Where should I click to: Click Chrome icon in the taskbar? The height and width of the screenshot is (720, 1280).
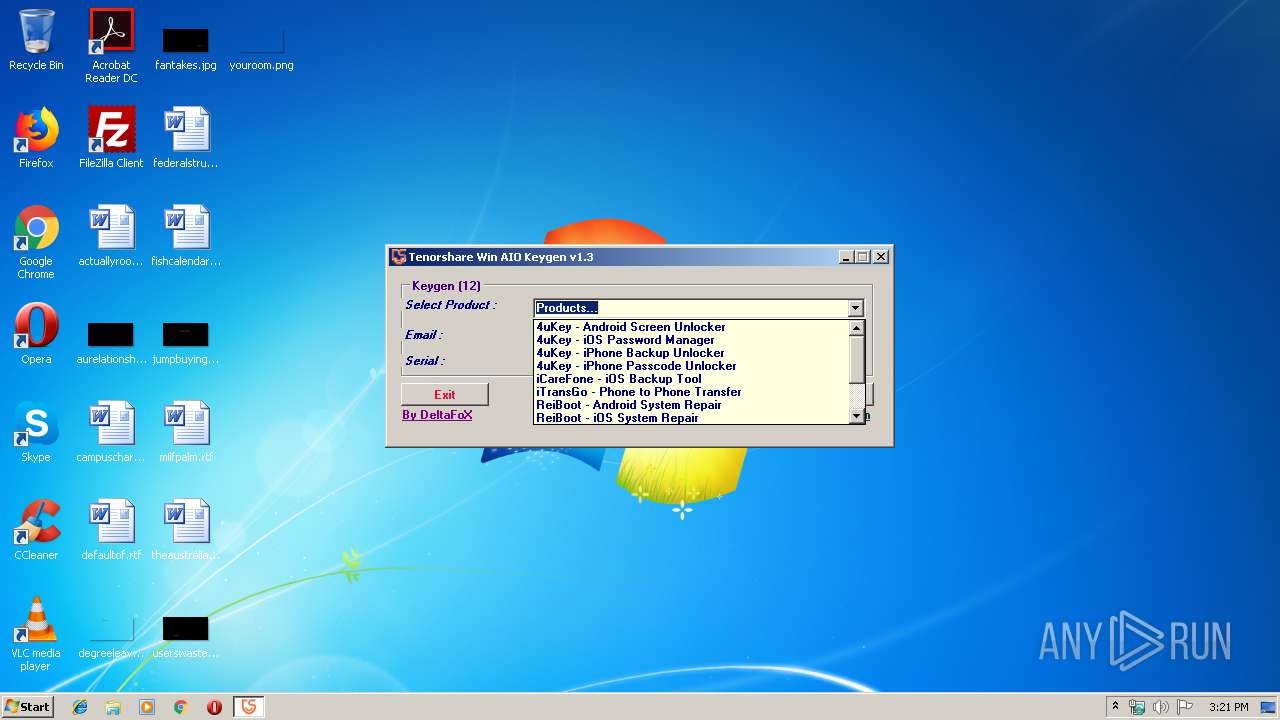181,707
